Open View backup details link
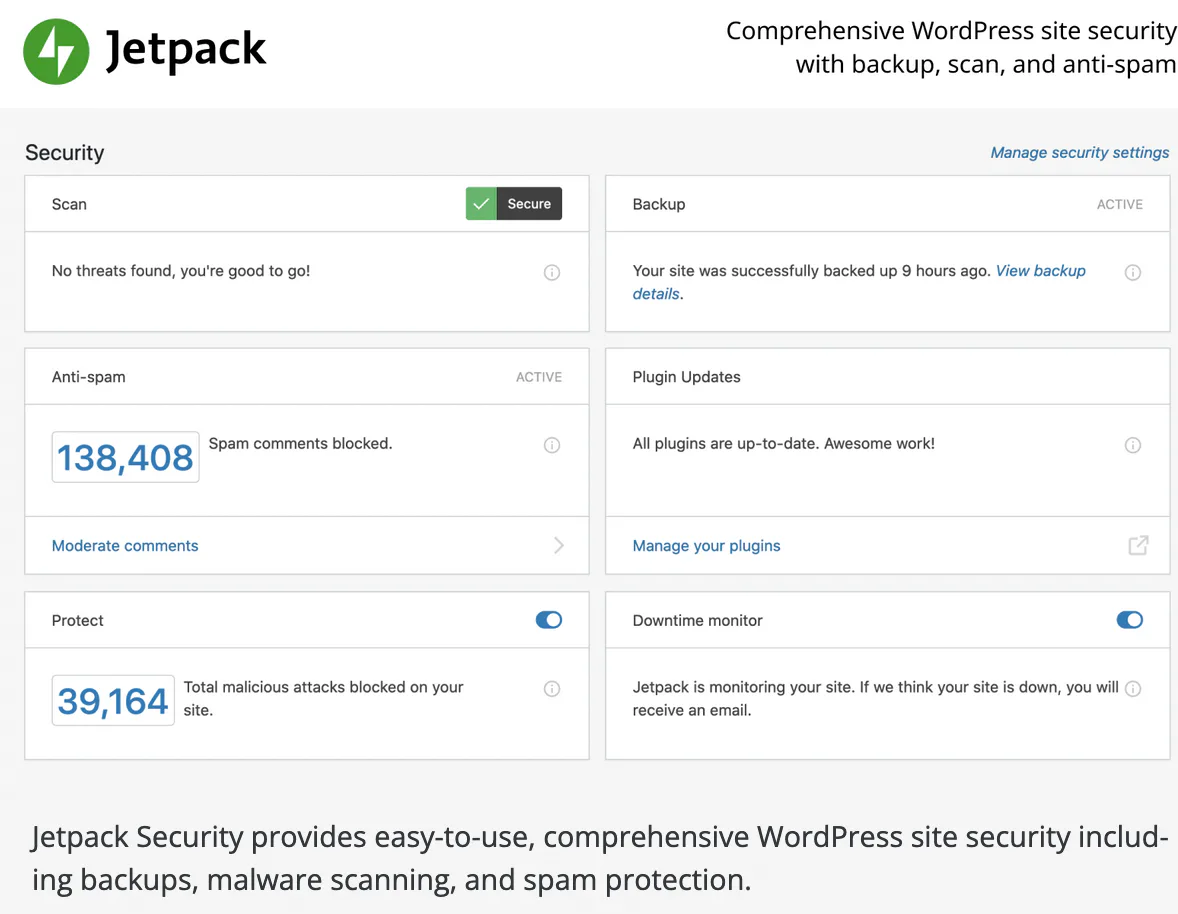 tap(859, 282)
